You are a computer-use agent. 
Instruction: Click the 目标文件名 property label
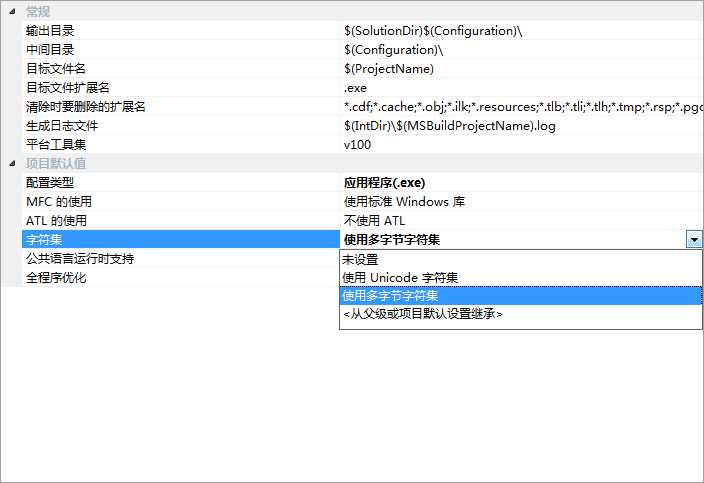[x=56, y=69]
